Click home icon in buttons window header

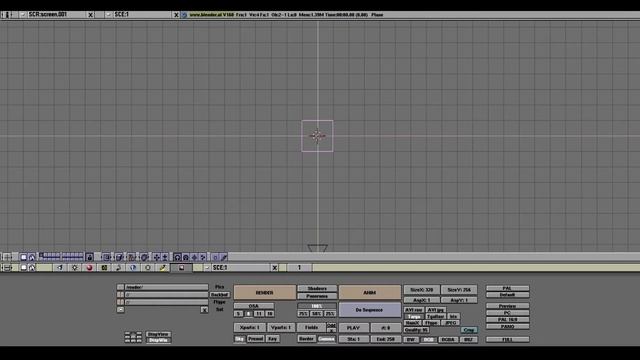(32, 268)
